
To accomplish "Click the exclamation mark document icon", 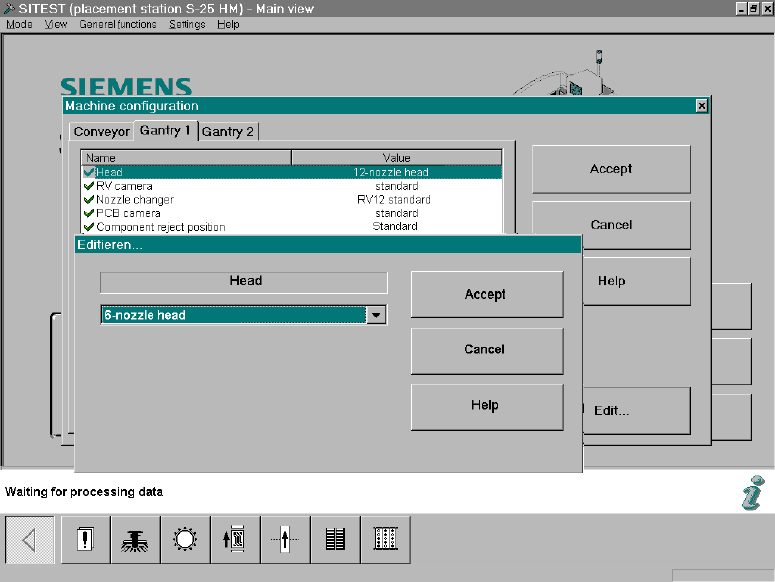I will point(86,541).
